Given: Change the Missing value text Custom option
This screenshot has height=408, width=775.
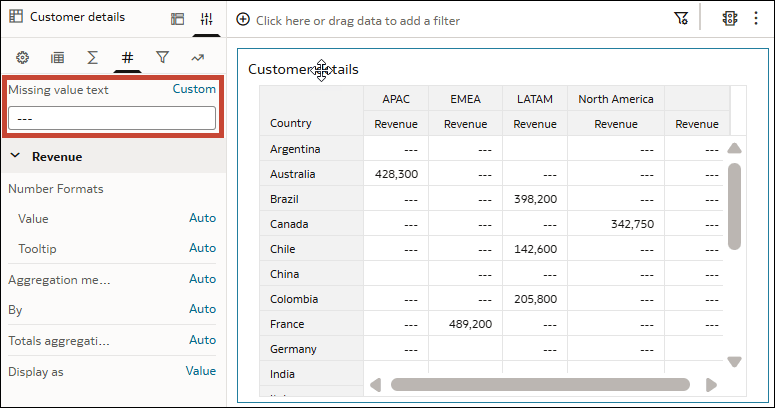Looking at the screenshot, I should click(x=194, y=89).
